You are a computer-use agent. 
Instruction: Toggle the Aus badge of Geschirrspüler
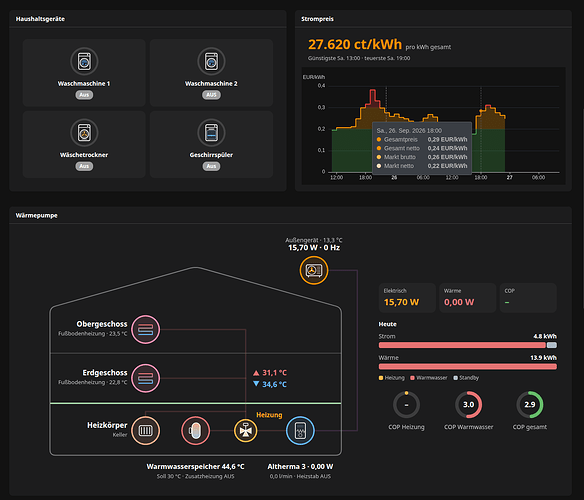pos(211,166)
